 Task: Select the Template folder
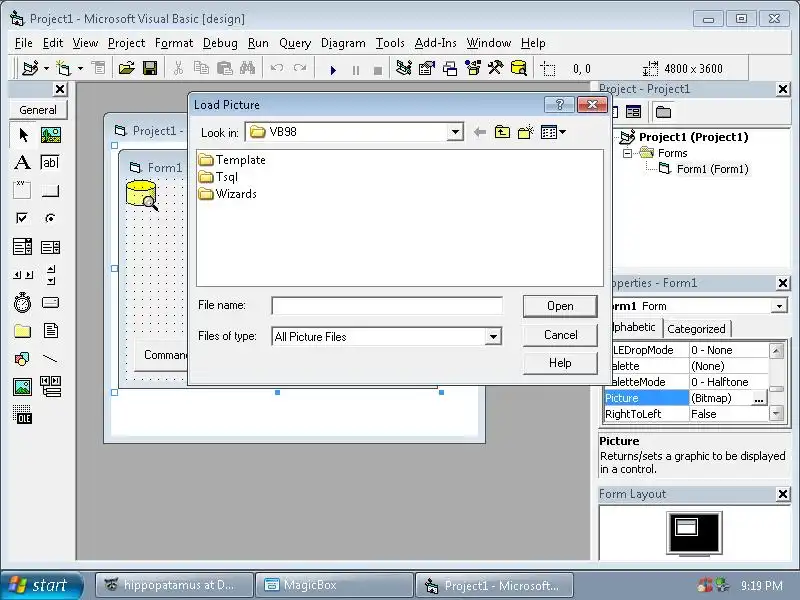click(232, 160)
